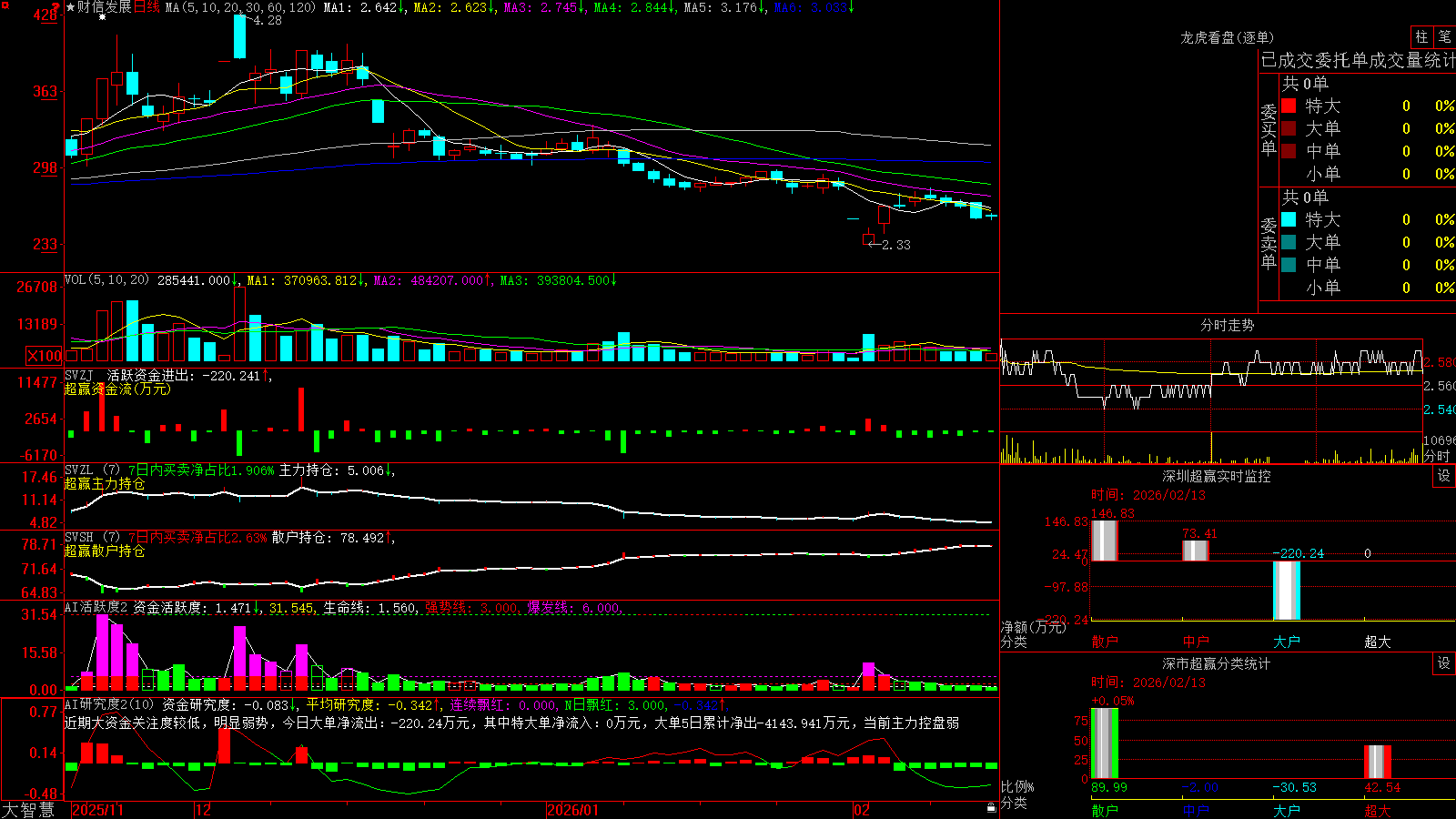Click the 分时 label beside intraday volume
Viewport: 1456px width, 819px height.
[x=1438, y=456]
